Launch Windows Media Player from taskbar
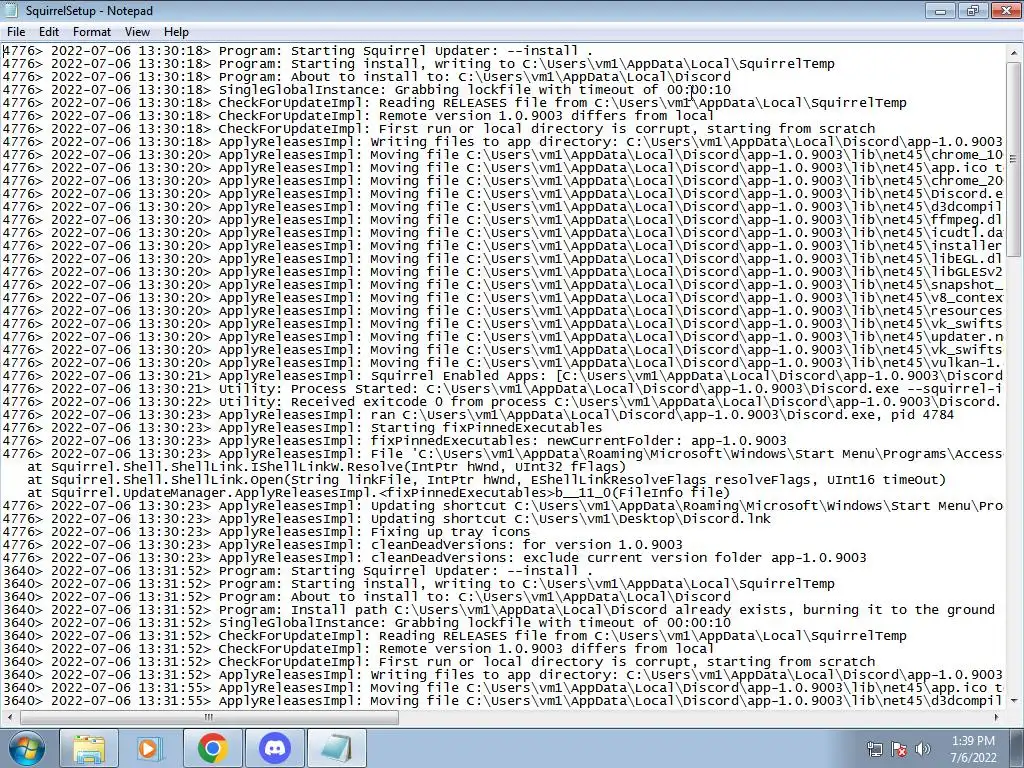 150,748
